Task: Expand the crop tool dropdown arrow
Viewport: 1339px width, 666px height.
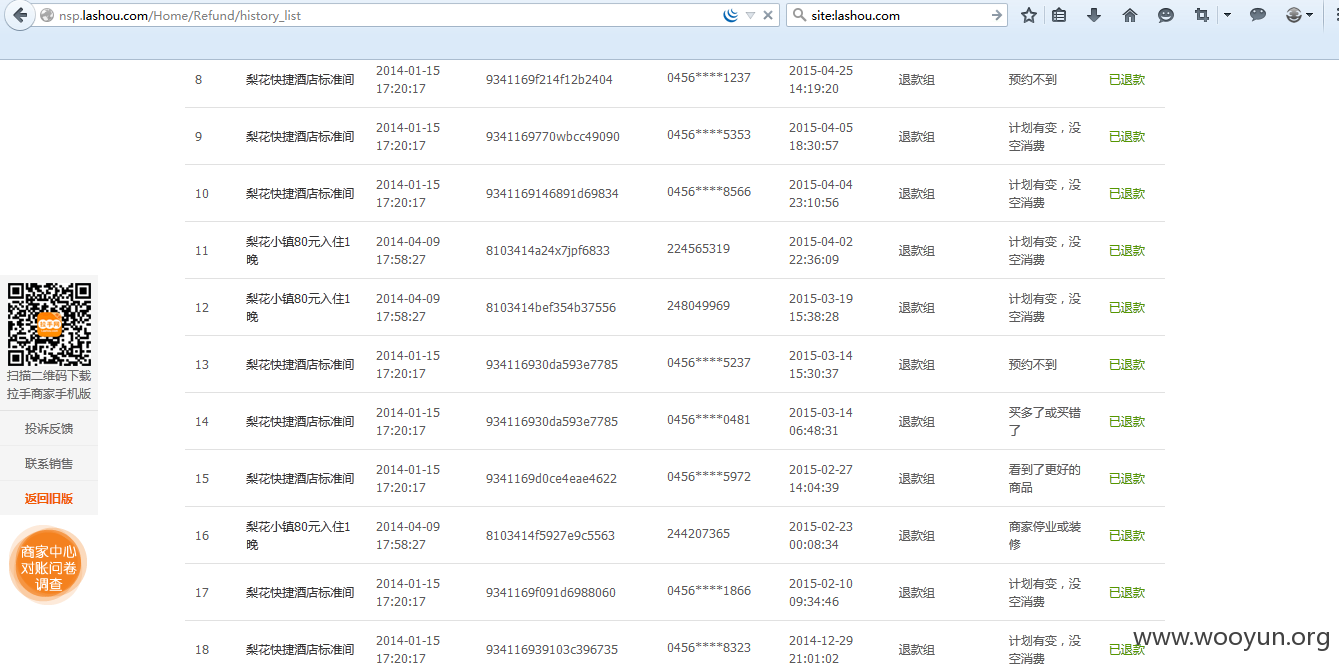Action: tap(1227, 15)
